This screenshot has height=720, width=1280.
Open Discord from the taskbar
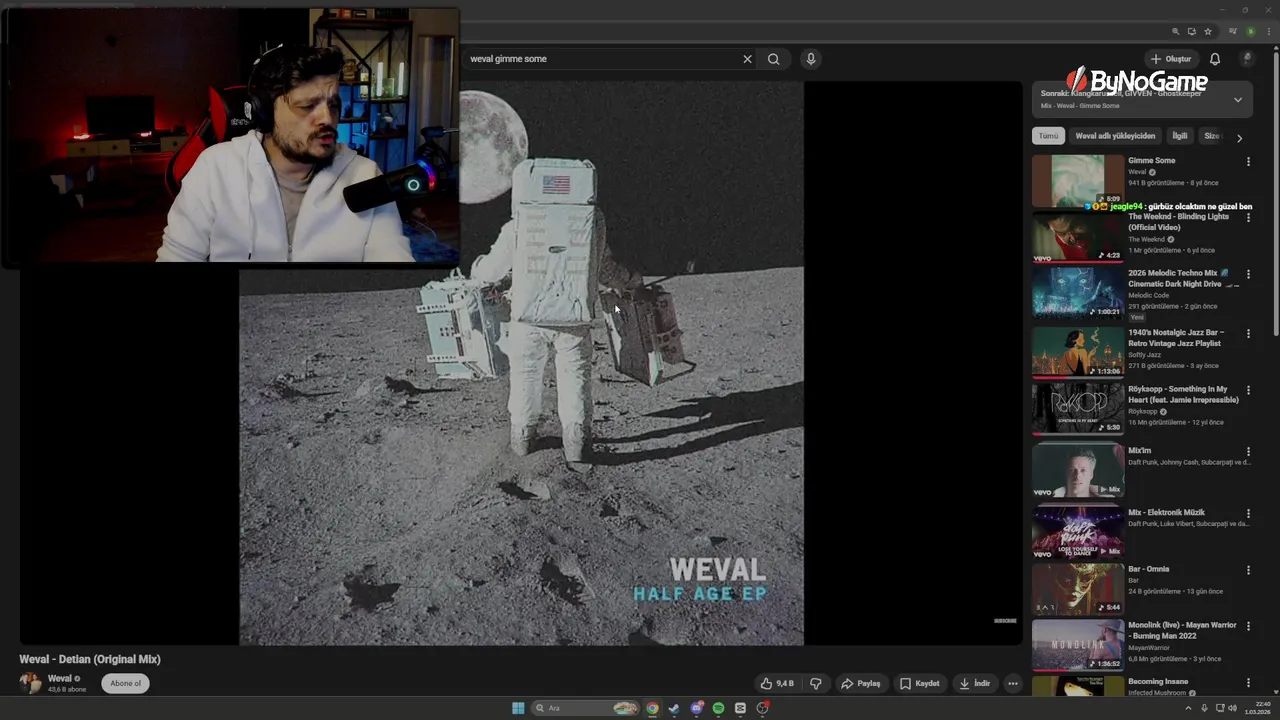pyautogui.click(x=696, y=708)
